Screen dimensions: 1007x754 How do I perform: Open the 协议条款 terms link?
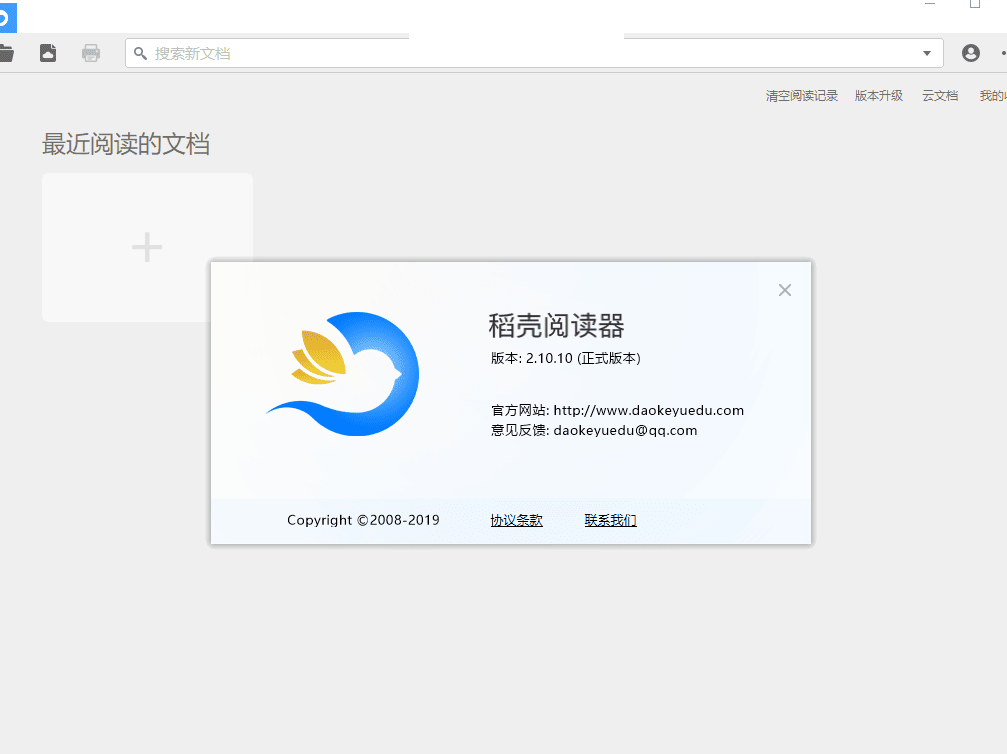[516, 520]
